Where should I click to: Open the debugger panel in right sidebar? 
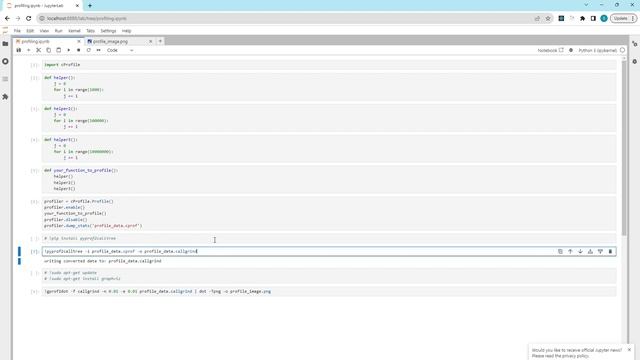pyautogui.click(x=635, y=61)
